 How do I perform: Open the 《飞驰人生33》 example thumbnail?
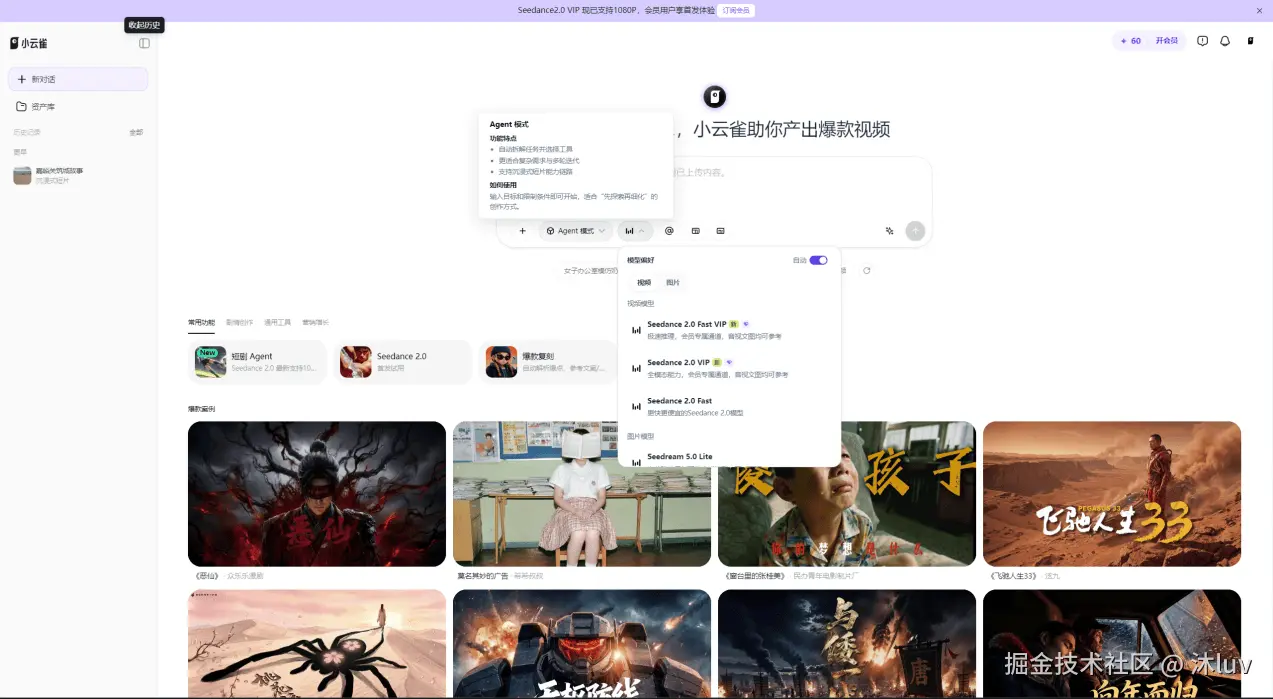[1111, 493]
